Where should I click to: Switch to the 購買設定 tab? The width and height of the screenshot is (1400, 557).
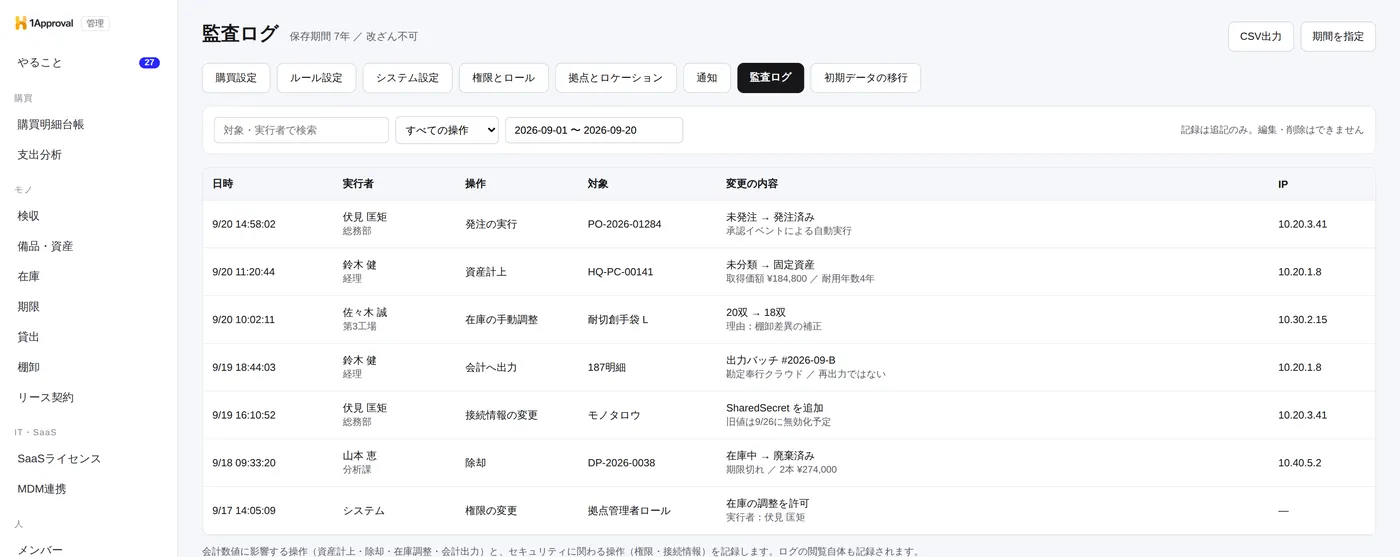click(236, 78)
